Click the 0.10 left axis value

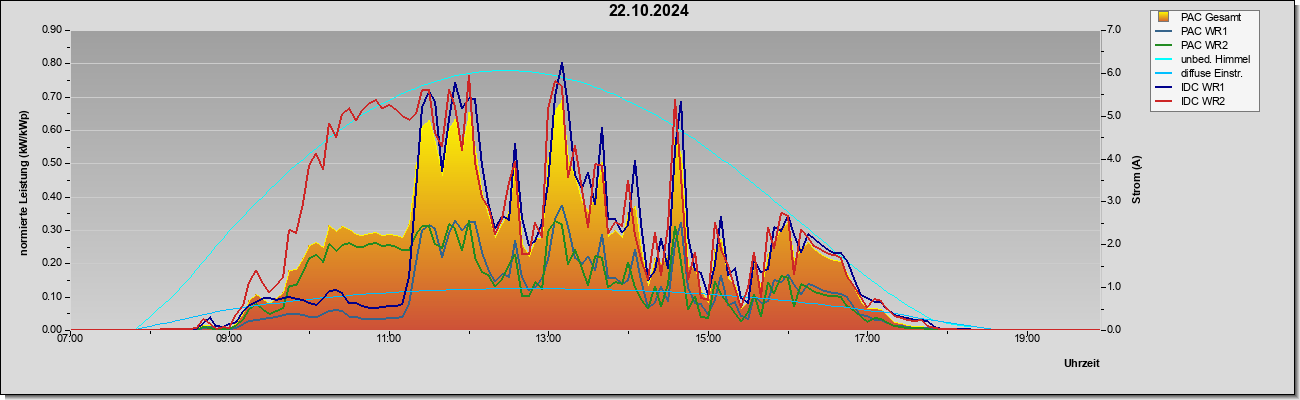coord(52,297)
